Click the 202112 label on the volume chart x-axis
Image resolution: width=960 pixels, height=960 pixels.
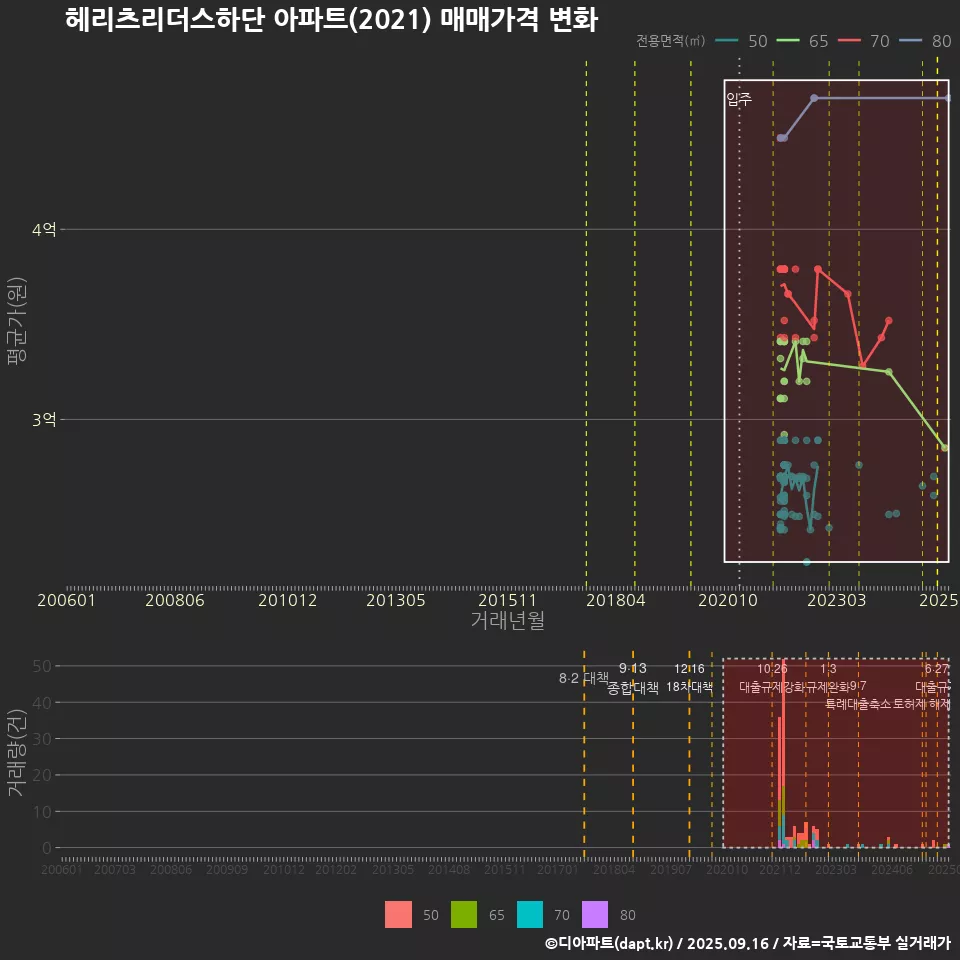(x=780, y=869)
